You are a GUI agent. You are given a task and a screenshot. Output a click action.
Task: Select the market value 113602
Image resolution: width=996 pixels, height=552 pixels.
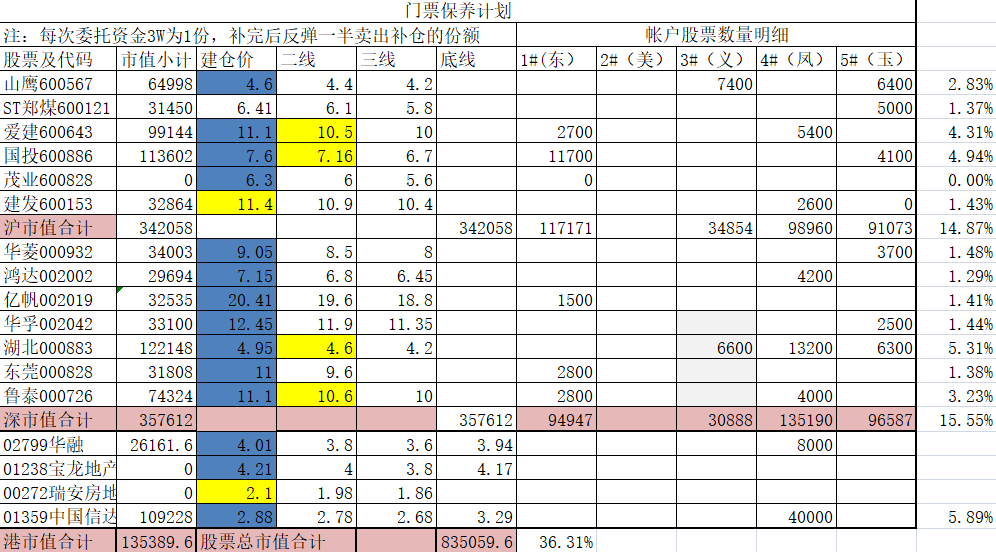click(x=156, y=156)
